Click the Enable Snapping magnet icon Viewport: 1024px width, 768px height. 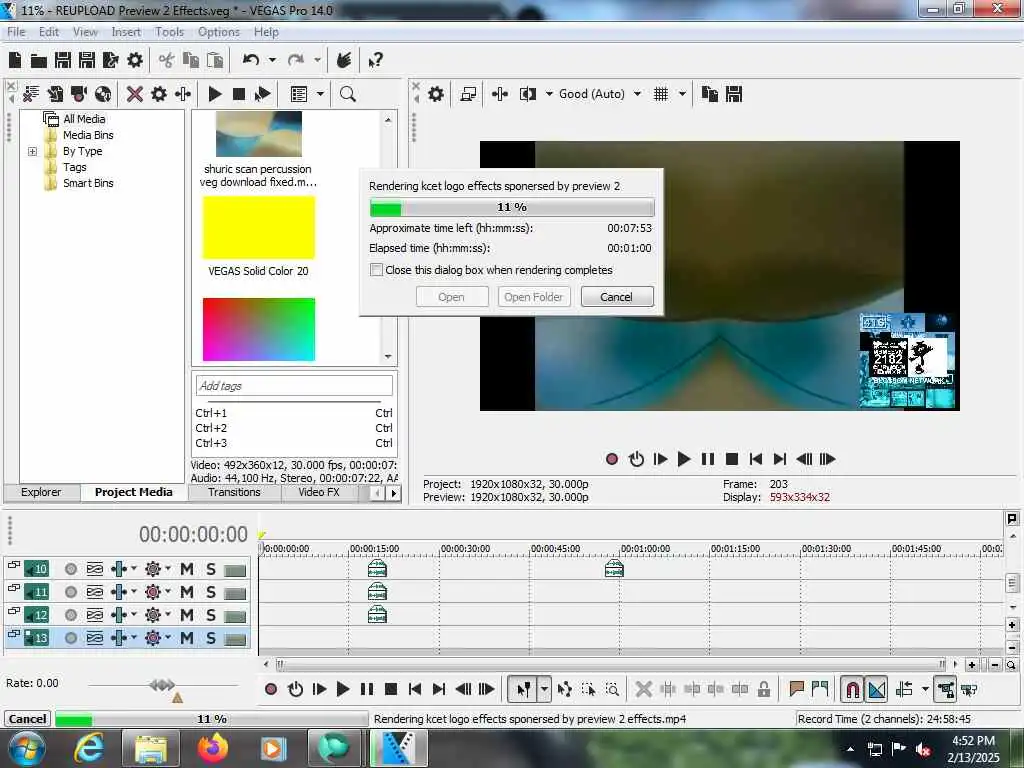click(x=852, y=690)
